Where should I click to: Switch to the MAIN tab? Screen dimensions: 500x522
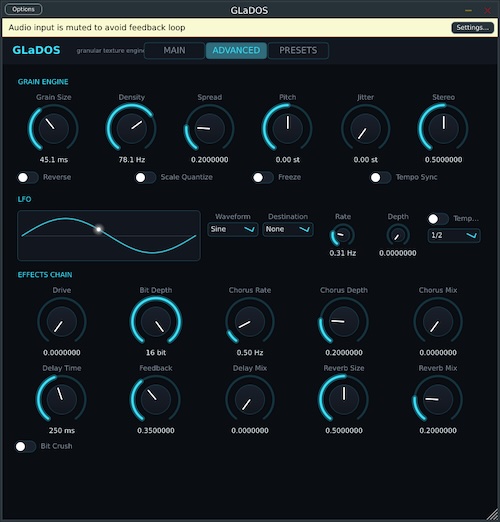tap(174, 50)
